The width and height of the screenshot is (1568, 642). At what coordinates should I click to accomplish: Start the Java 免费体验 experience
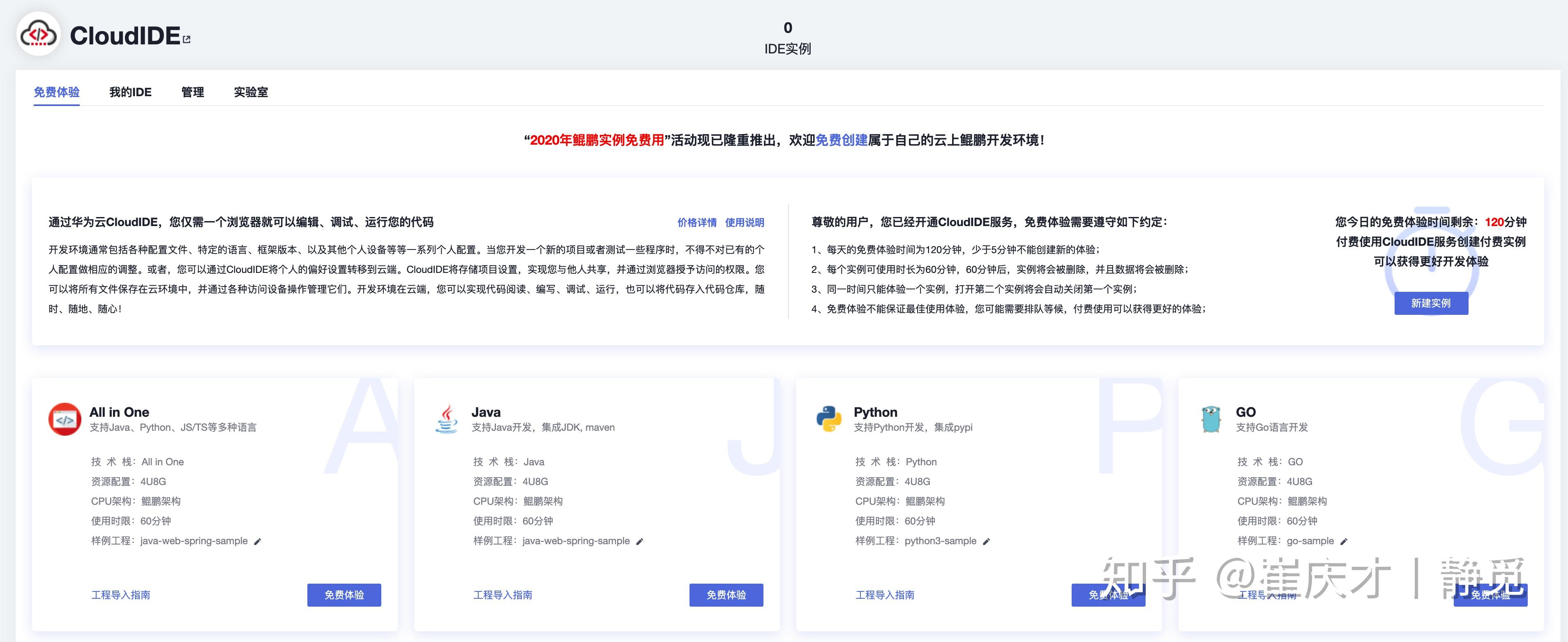(727, 595)
